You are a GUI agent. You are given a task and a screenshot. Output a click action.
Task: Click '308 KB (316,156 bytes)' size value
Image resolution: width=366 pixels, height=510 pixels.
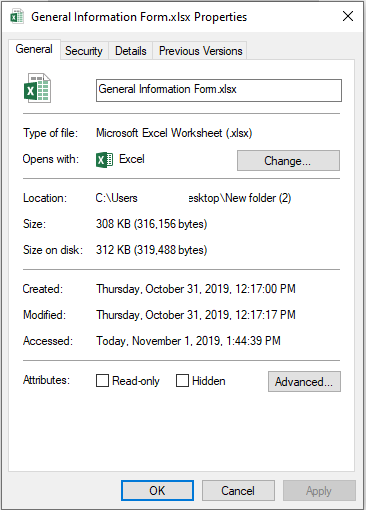(152, 224)
